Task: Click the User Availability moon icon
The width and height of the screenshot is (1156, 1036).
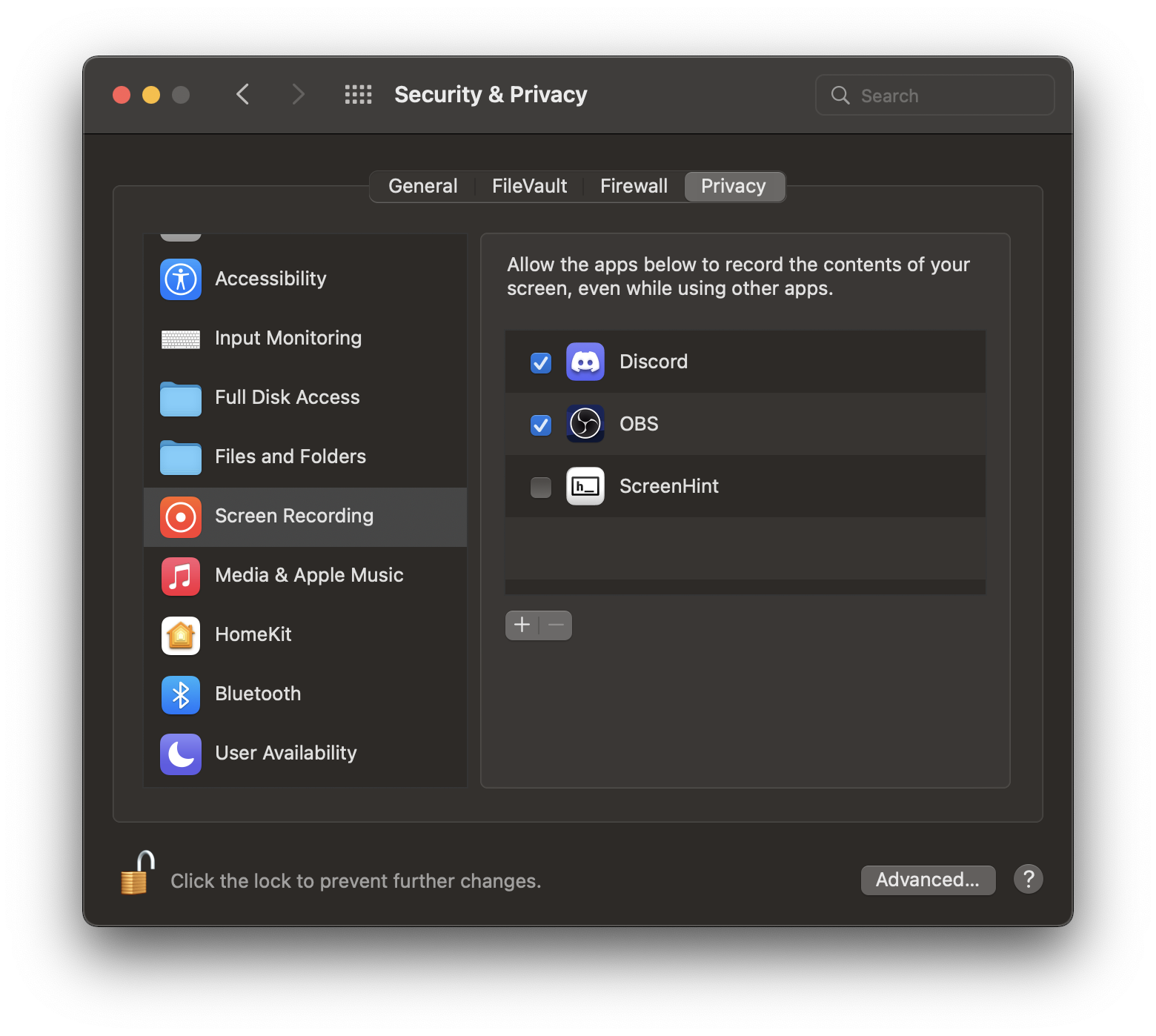Action: click(x=181, y=754)
